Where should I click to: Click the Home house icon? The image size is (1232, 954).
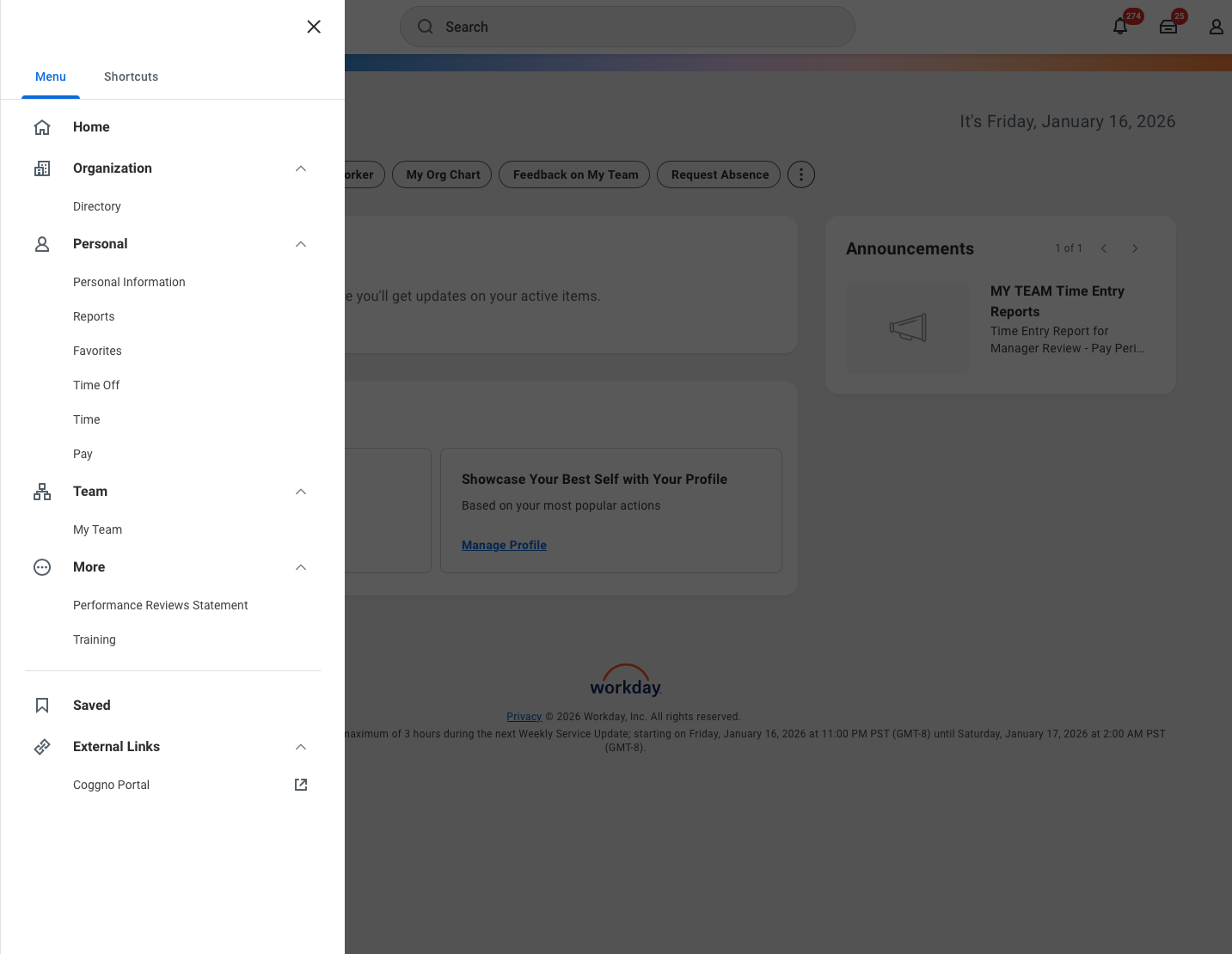(x=42, y=127)
